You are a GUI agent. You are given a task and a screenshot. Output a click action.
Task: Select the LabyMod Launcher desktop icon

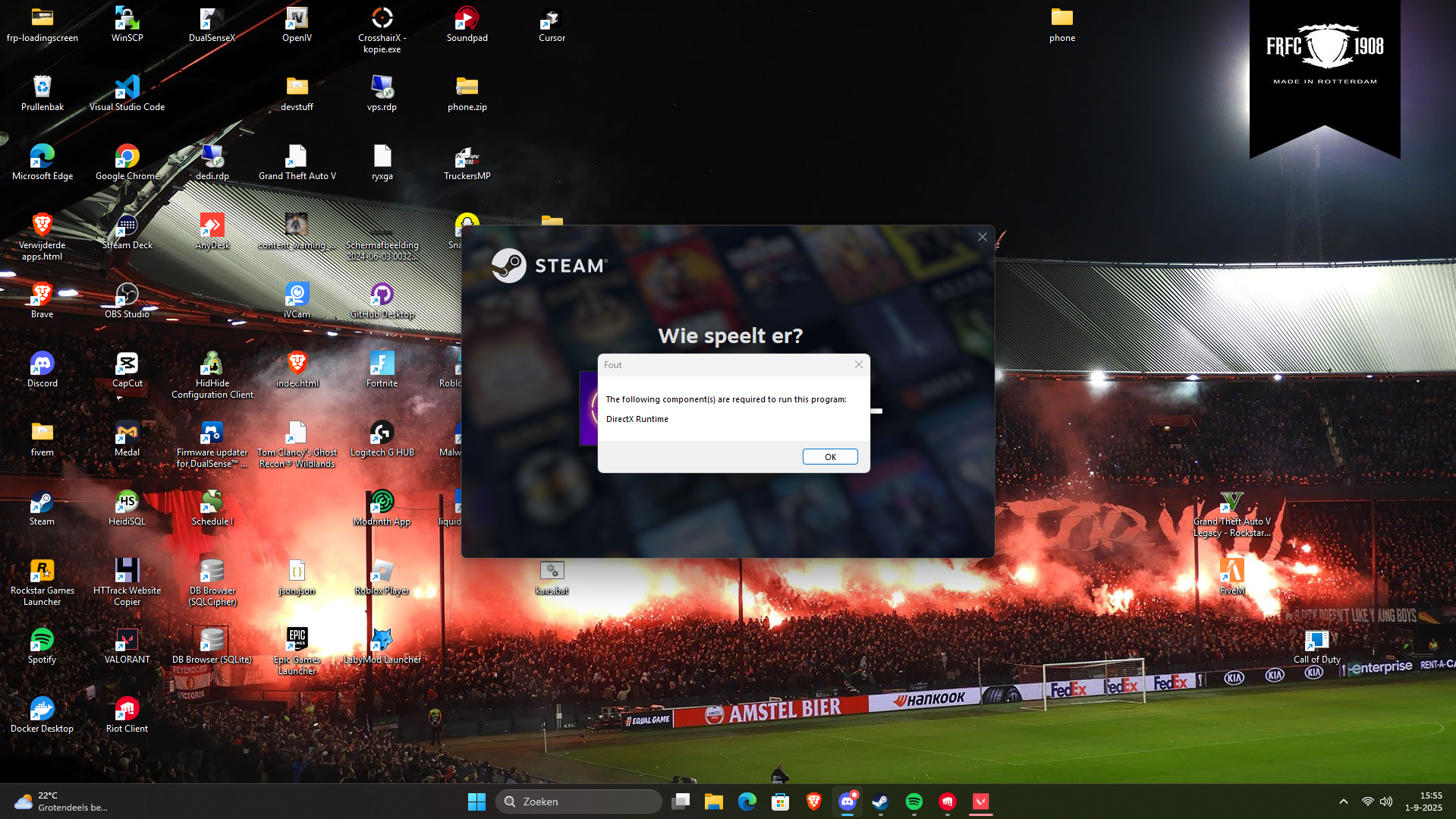(x=382, y=647)
